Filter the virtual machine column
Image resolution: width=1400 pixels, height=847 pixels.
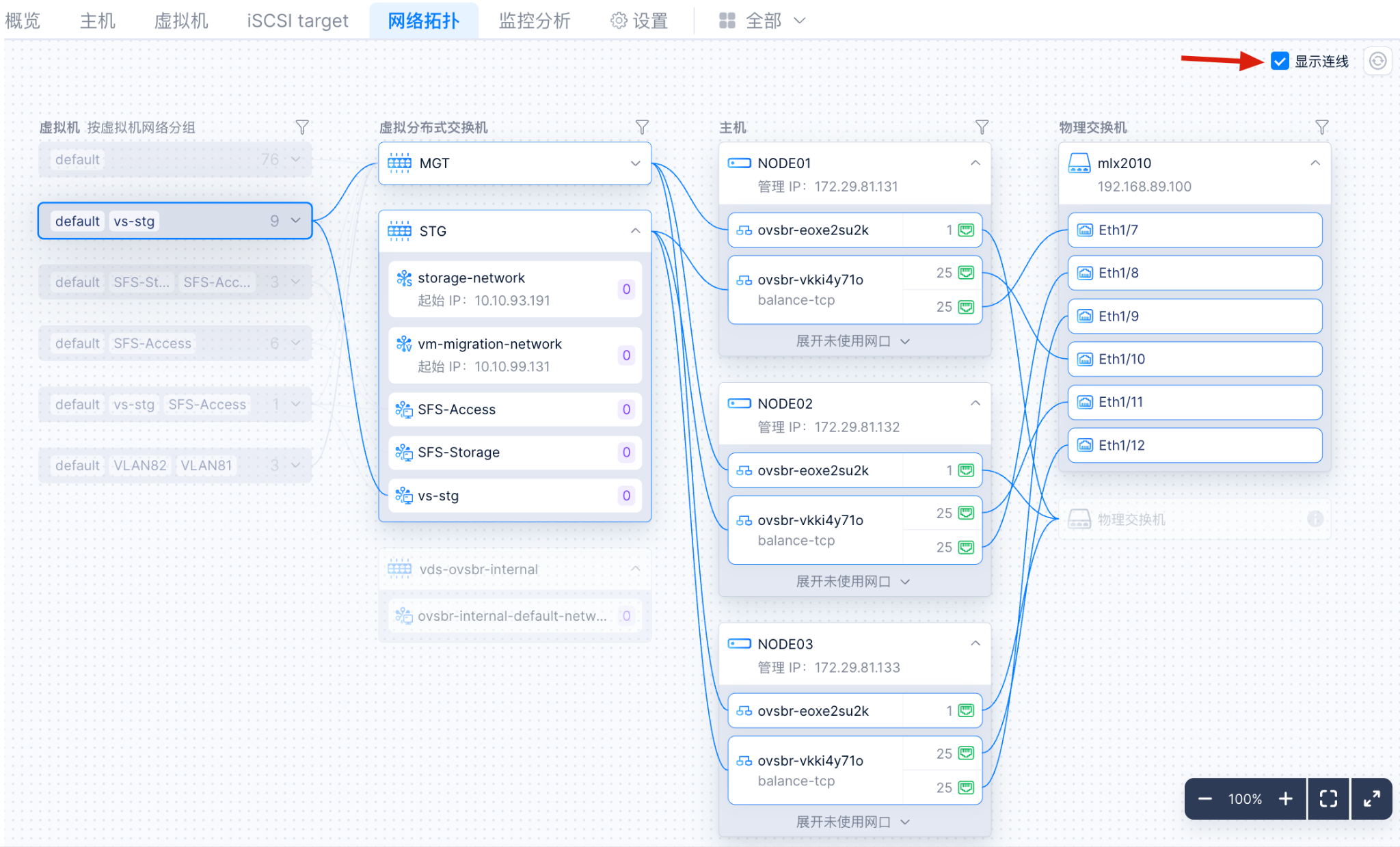pyautogui.click(x=301, y=127)
